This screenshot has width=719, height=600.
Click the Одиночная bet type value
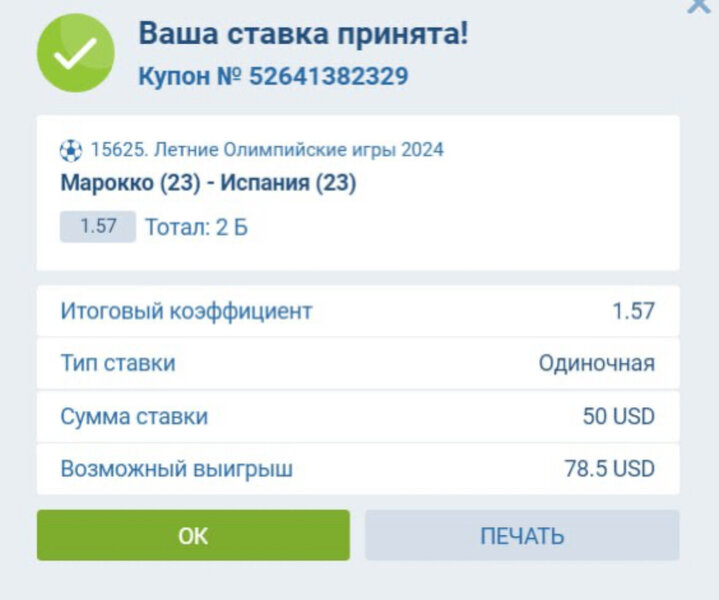(596, 363)
